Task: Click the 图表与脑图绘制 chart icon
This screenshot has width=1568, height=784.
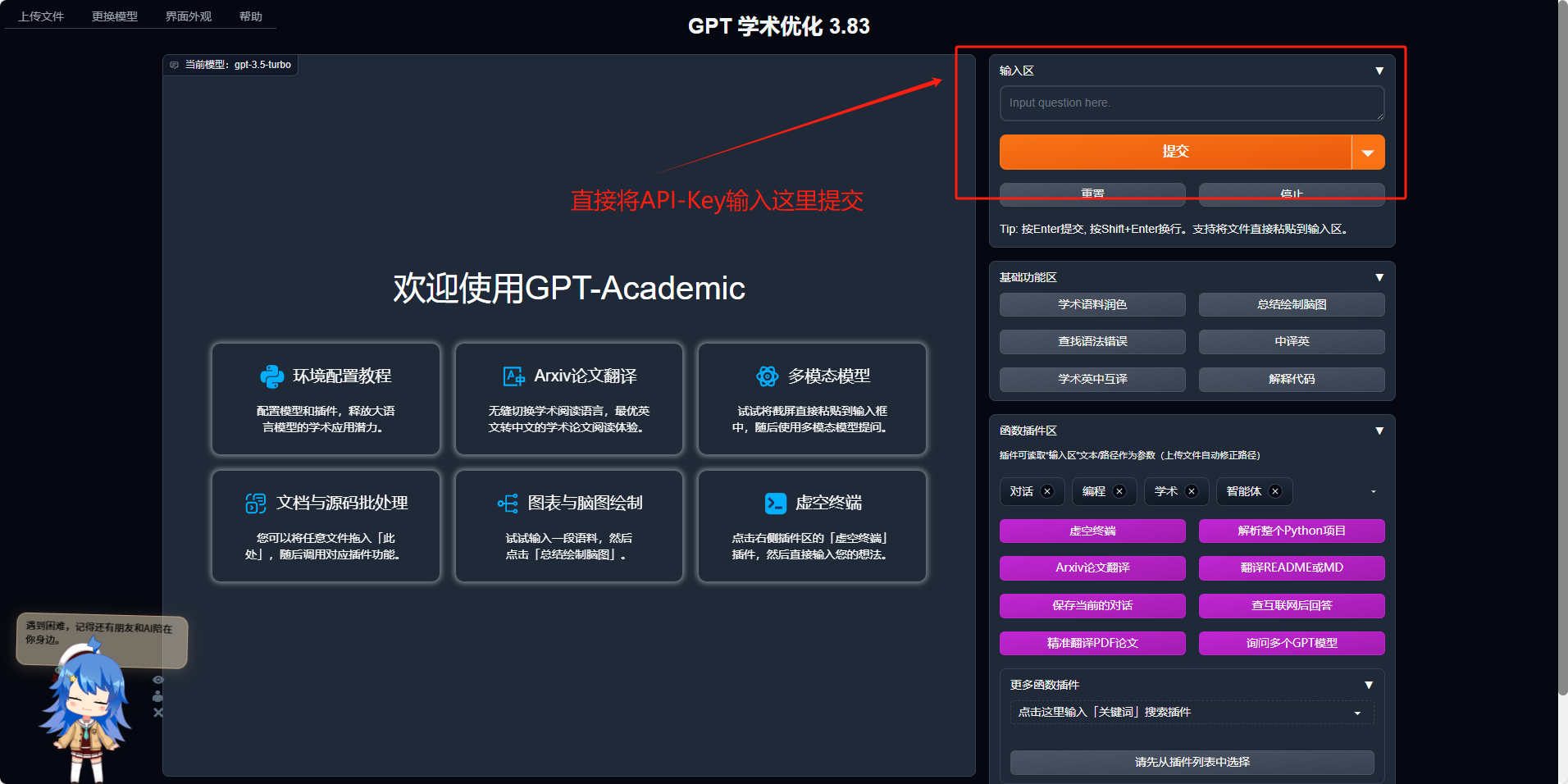Action: coord(509,503)
